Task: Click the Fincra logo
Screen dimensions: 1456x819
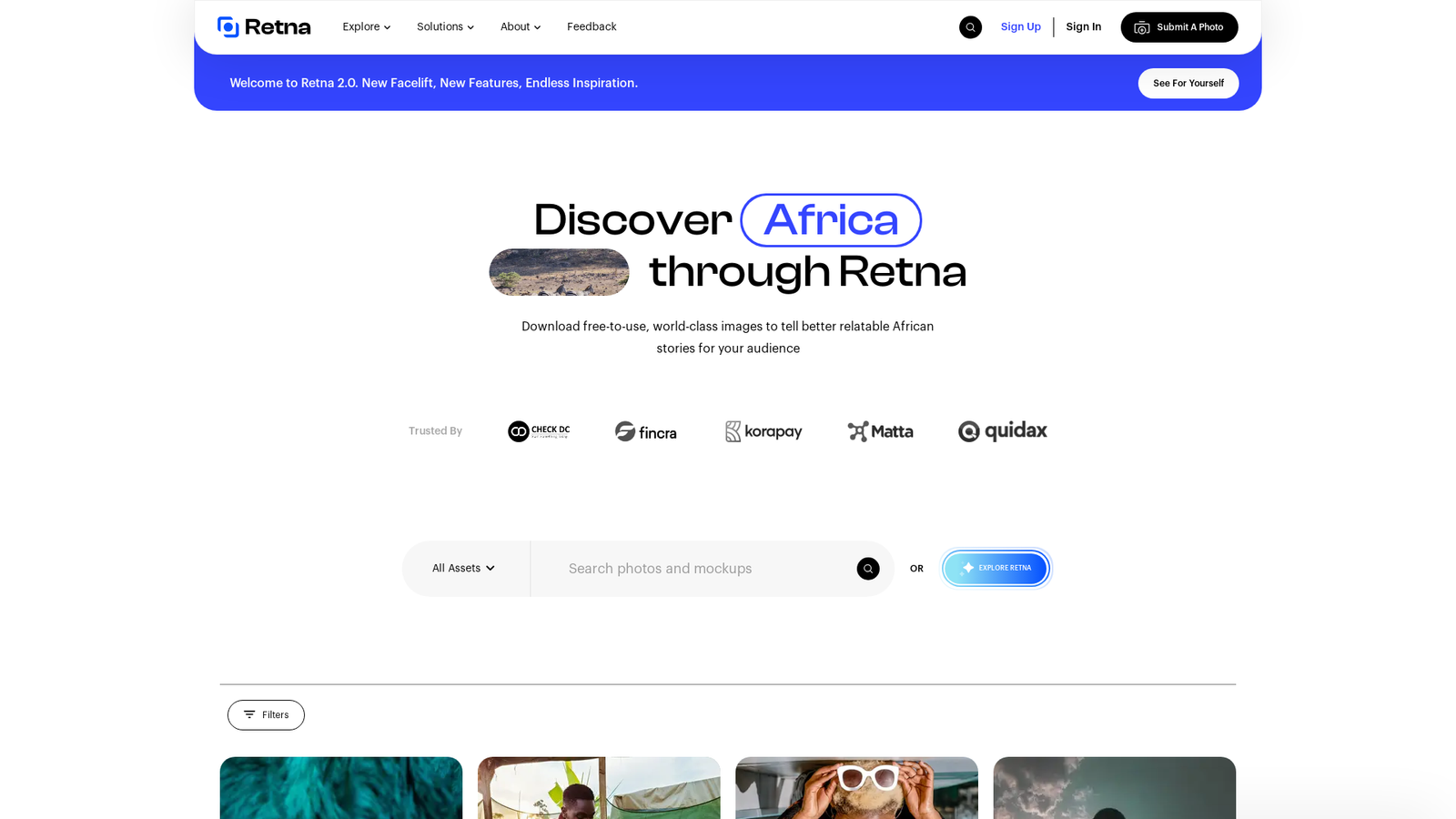Action: coord(646,431)
